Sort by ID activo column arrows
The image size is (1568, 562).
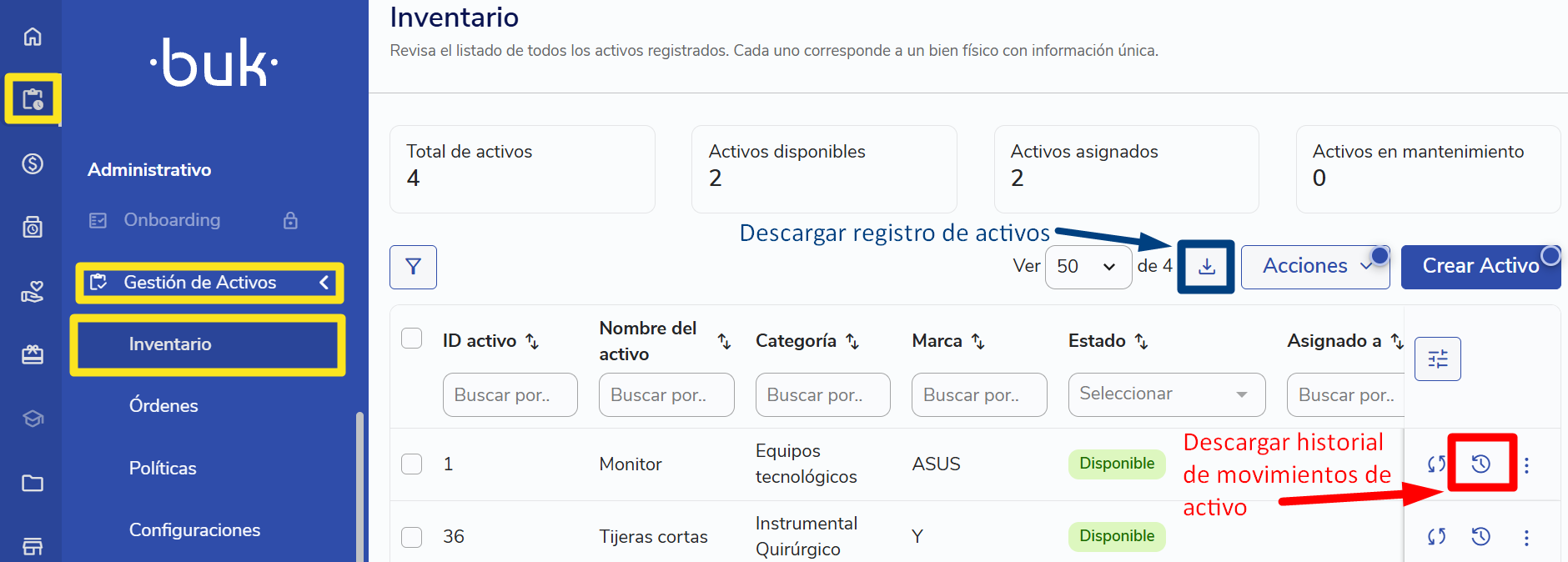coord(532,341)
